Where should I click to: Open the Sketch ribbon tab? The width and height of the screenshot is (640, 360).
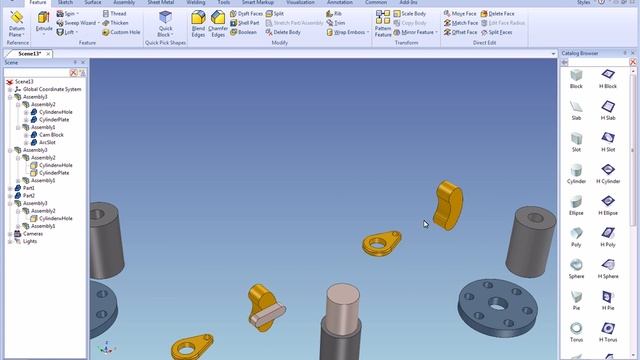[x=65, y=2]
